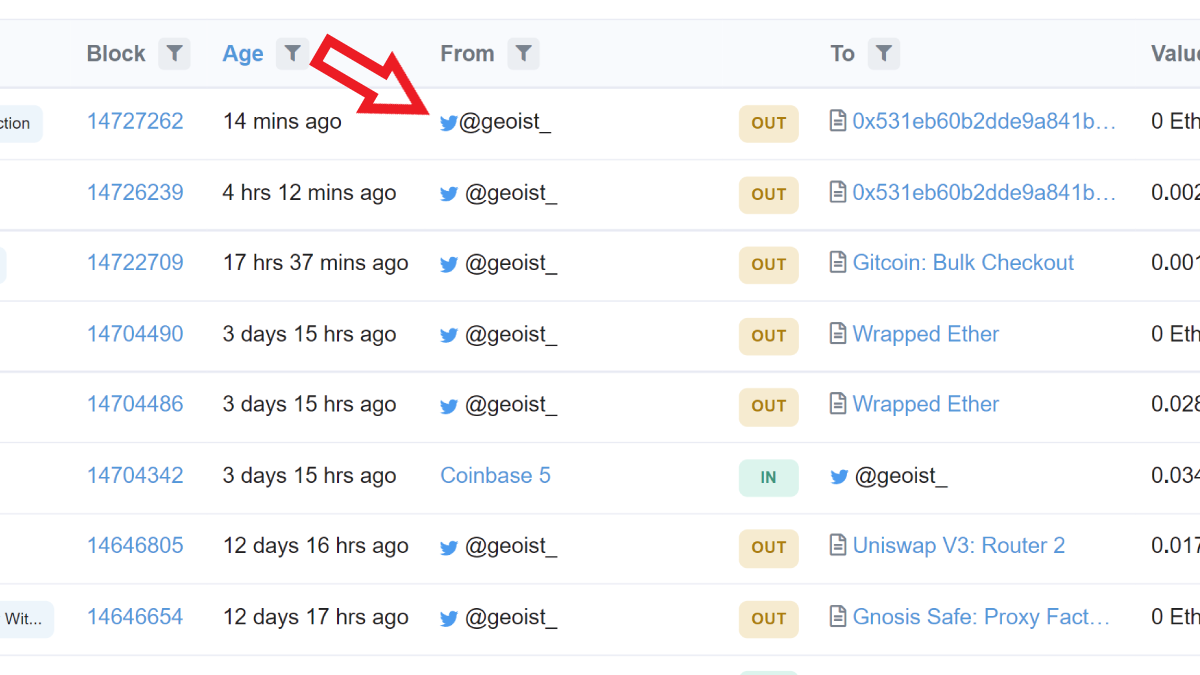Viewport: 1200px width, 675px height.
Task: Click IN badge in block 14704342 row
Action: click(x=769, y=478)
